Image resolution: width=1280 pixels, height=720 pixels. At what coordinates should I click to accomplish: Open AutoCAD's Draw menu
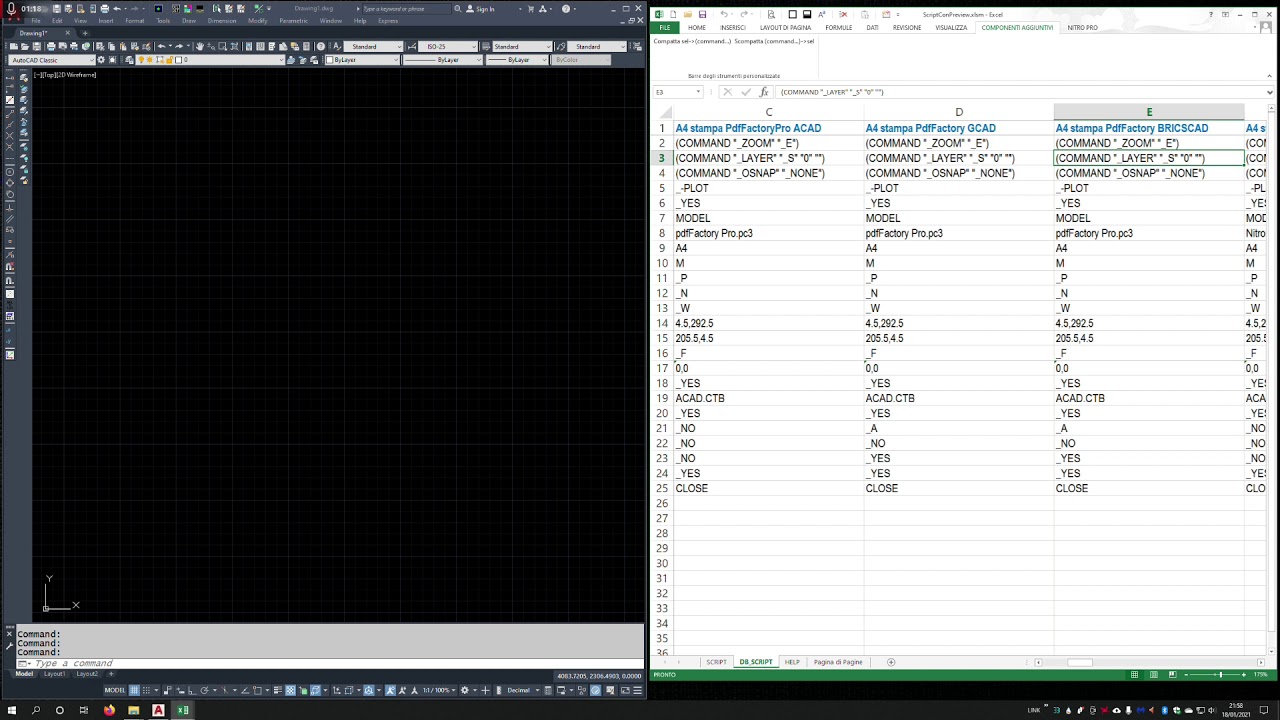coord(189,21)
